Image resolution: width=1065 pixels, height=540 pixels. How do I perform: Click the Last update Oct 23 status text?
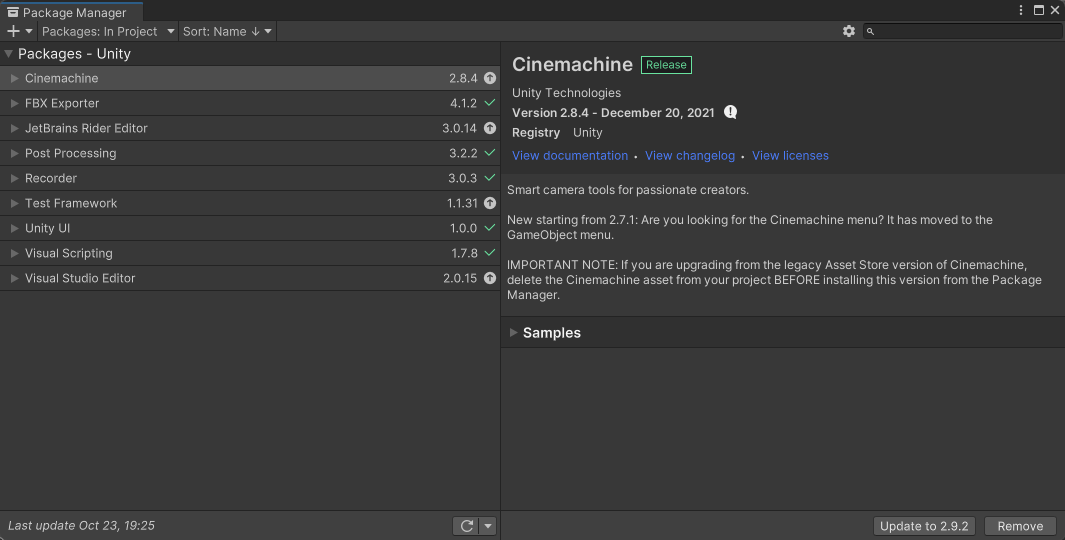click(82, 526)
